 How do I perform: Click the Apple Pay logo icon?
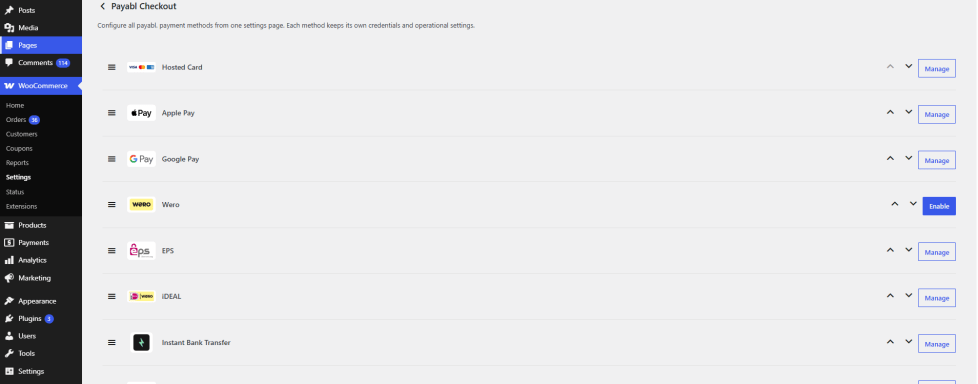coord(141,113)
